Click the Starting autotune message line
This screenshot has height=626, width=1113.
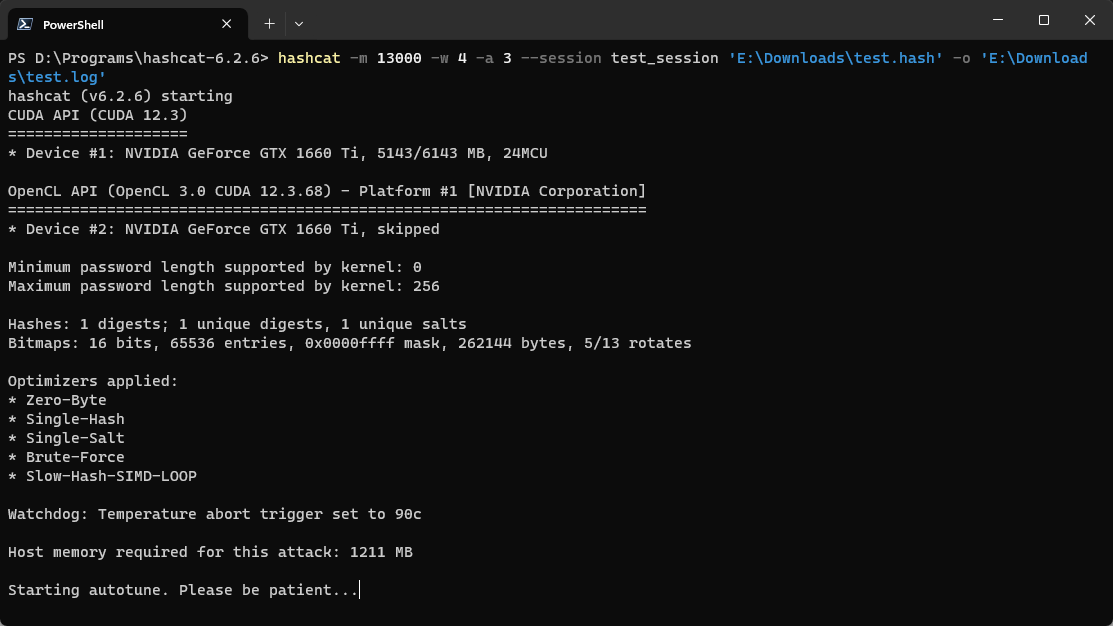click(x=182, y=590)
